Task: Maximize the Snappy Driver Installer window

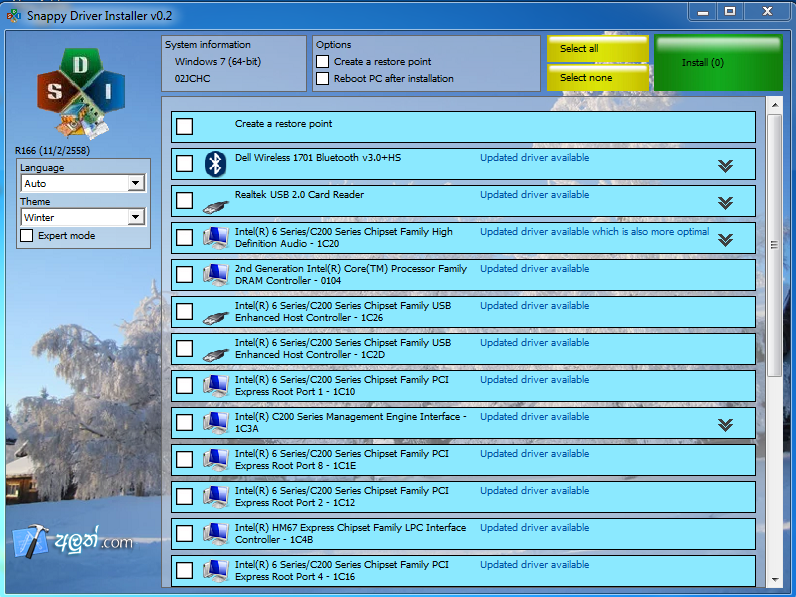Action: tap(730, 12)
